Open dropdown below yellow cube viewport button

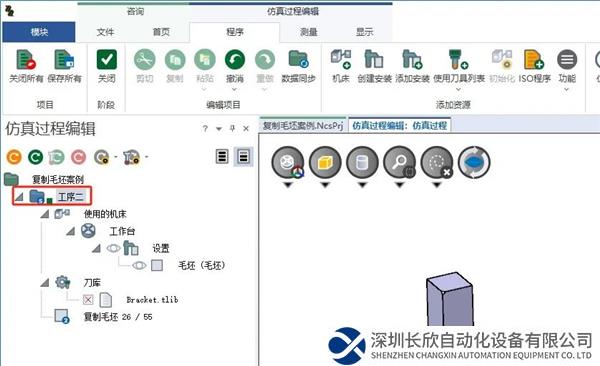(325, 185)
